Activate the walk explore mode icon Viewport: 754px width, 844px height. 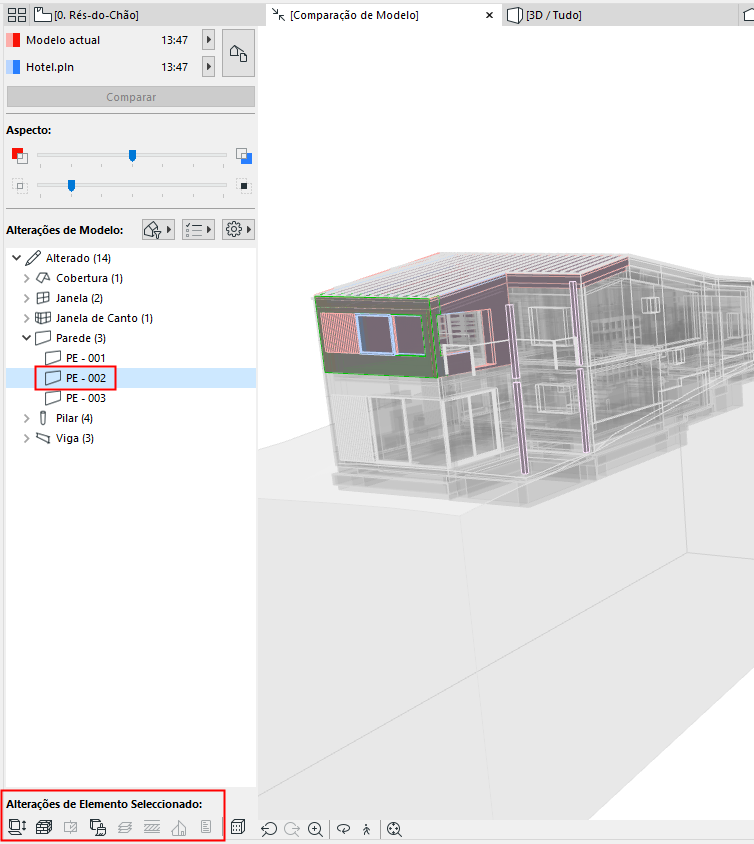click(x=367, y=829)
